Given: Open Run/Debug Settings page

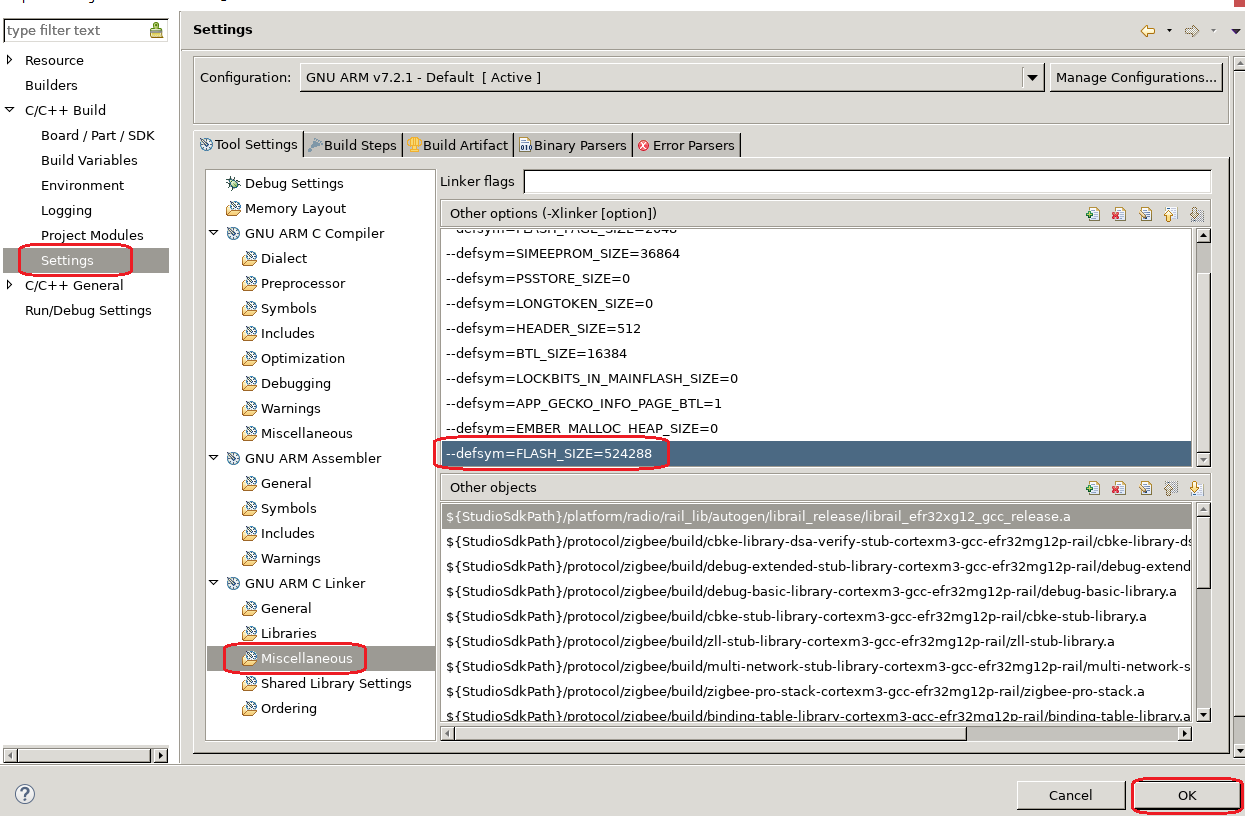Looking at the screenshot, I should coord(88,310).
